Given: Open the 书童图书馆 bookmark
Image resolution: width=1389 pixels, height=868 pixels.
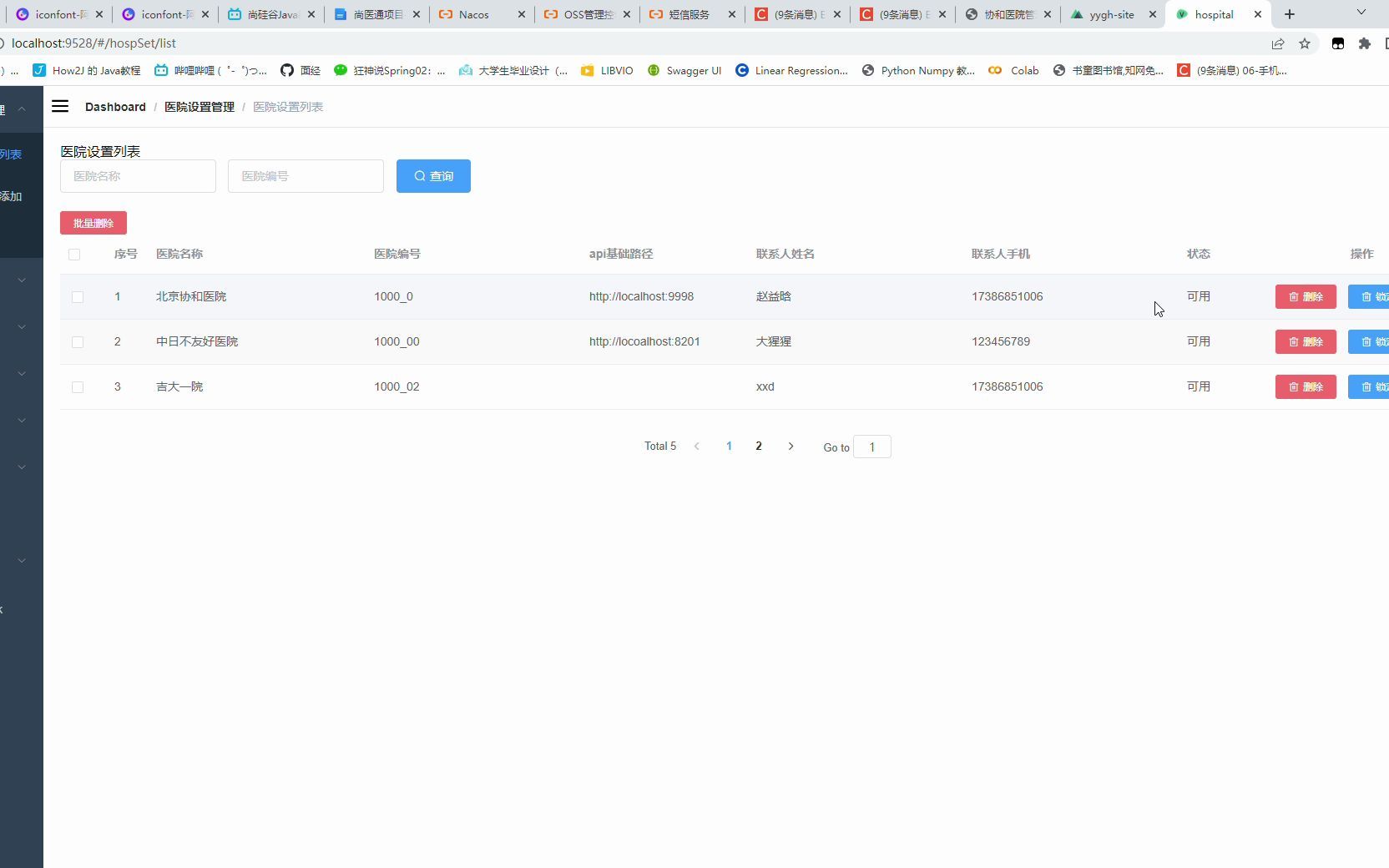Looking at the screenshot, I should click(1109, 71).
